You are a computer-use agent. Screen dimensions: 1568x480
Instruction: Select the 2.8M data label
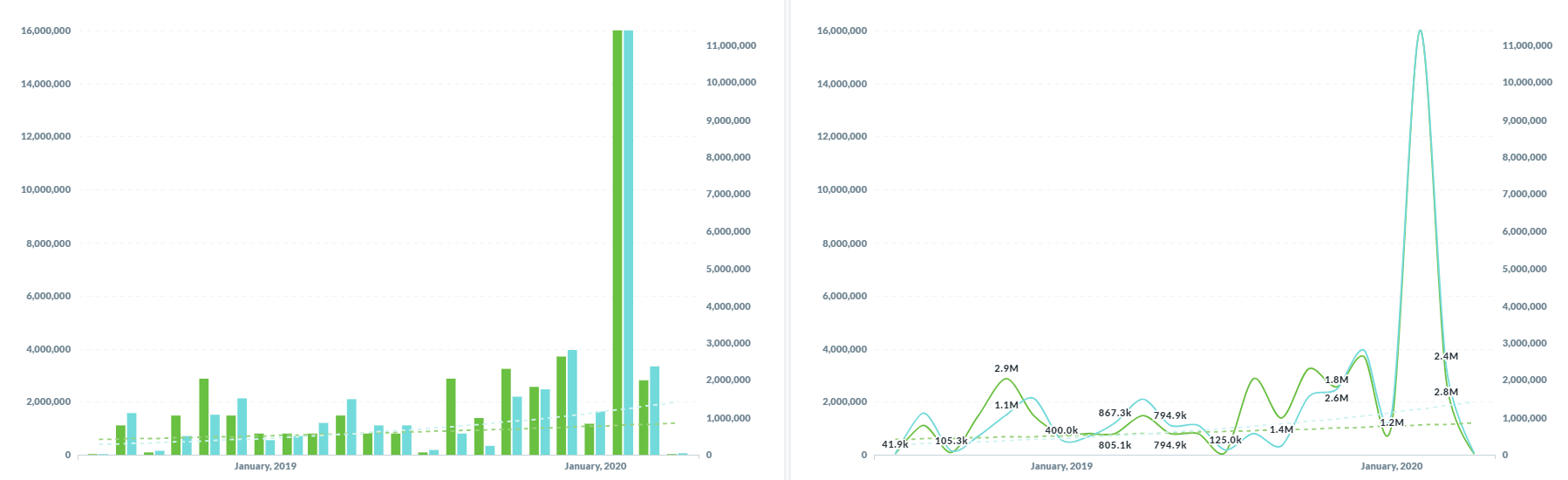[x=1446, y=392]
